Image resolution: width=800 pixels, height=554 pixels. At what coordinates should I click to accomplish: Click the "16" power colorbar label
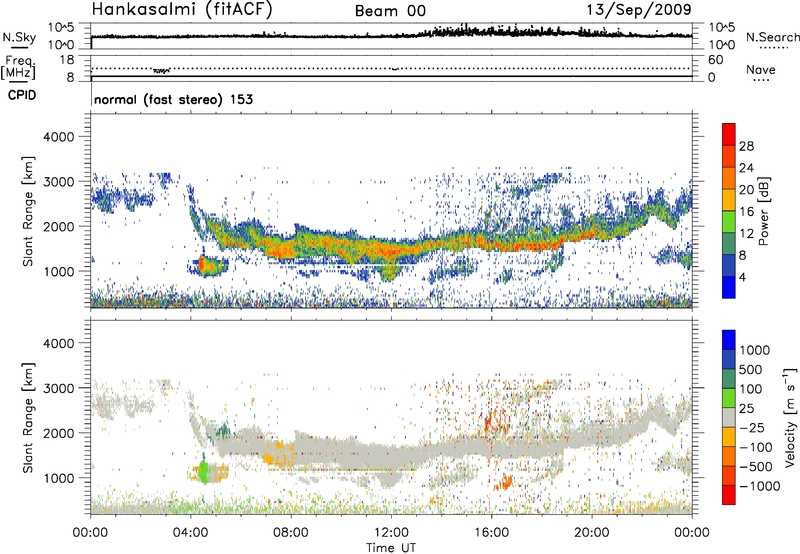click(x=746, y=212)
